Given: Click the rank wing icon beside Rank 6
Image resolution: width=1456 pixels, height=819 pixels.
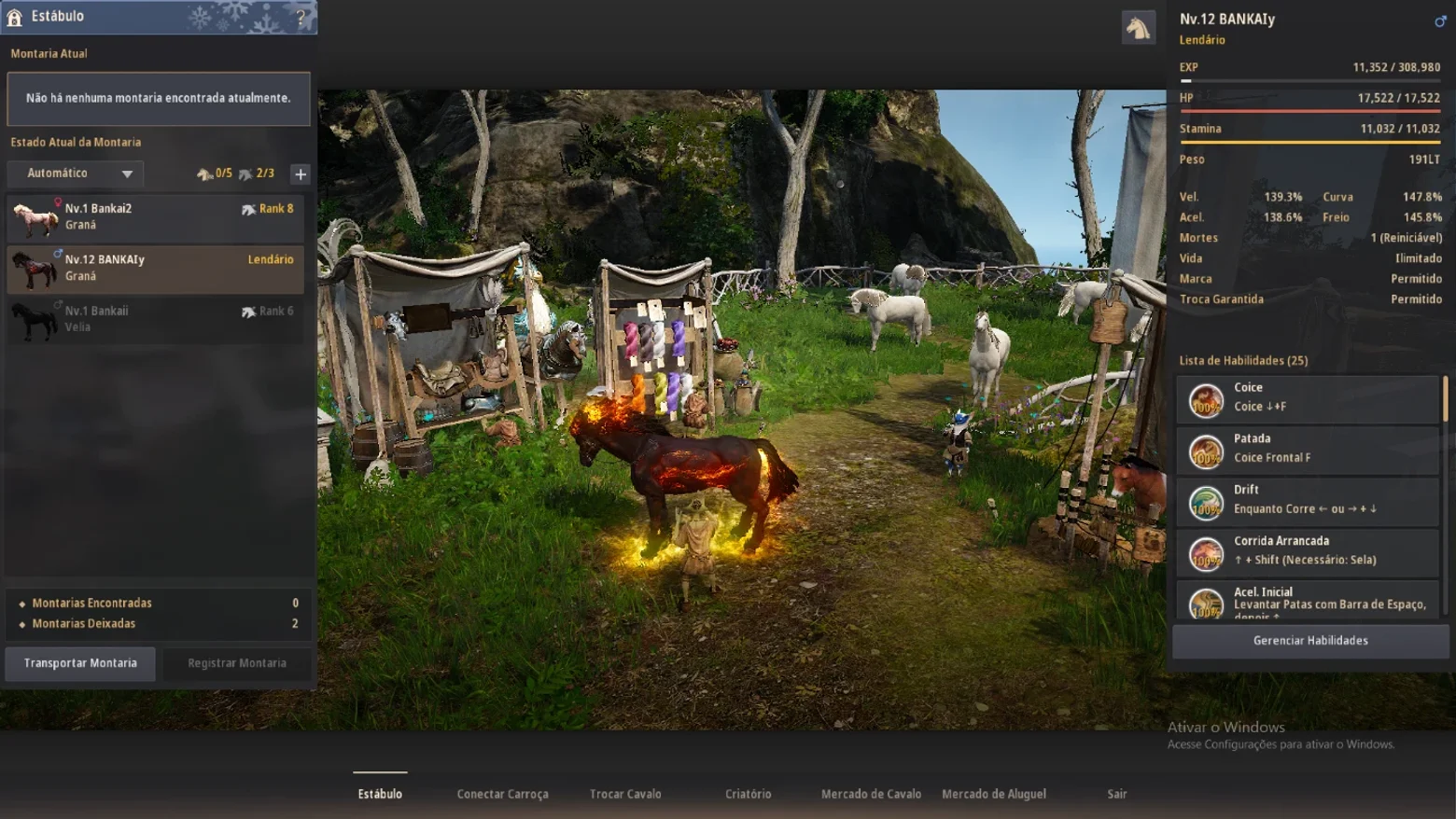Looking at the screenshot, I should [x=248, y=312].
